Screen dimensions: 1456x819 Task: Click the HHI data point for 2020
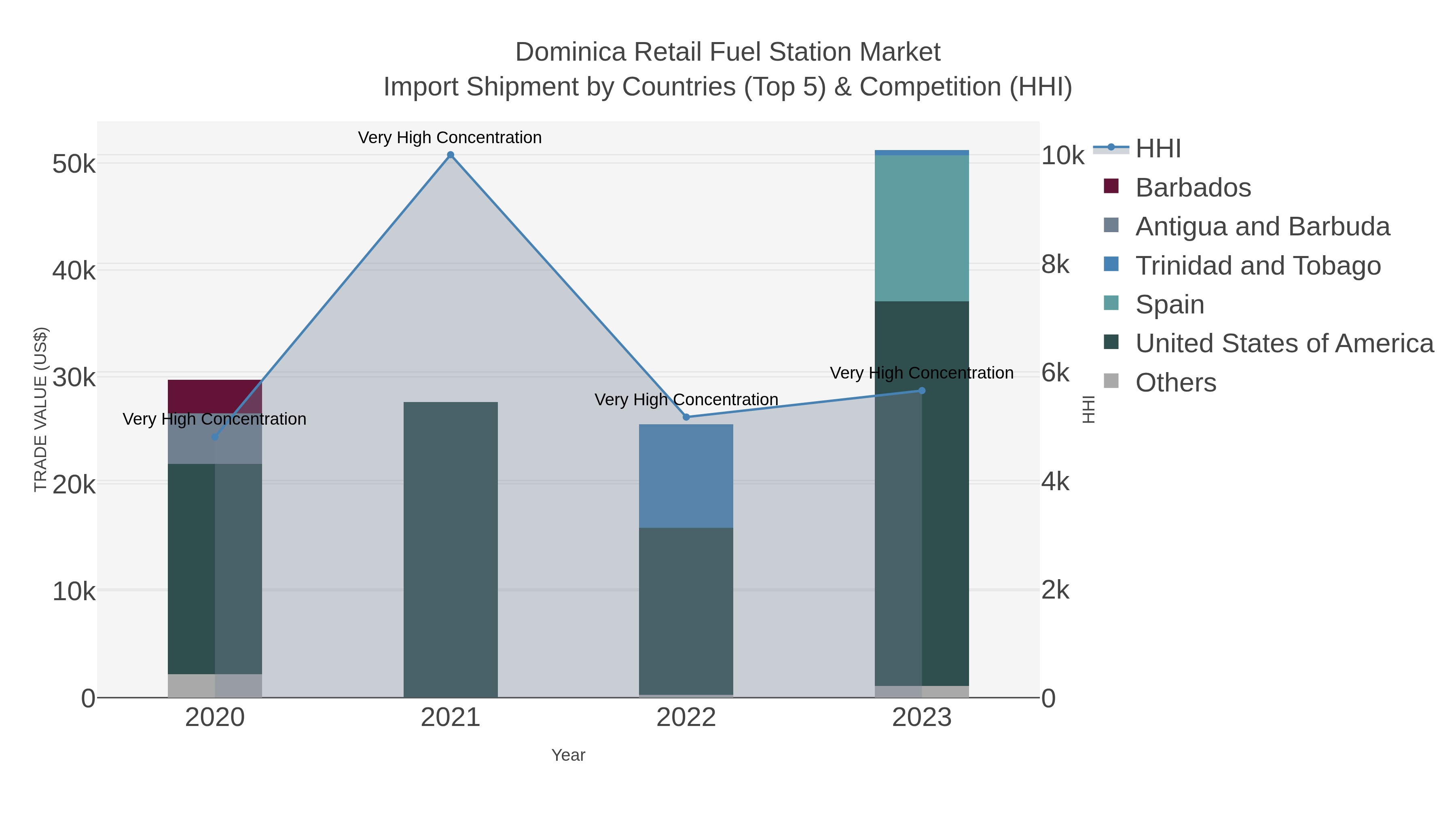215,437
